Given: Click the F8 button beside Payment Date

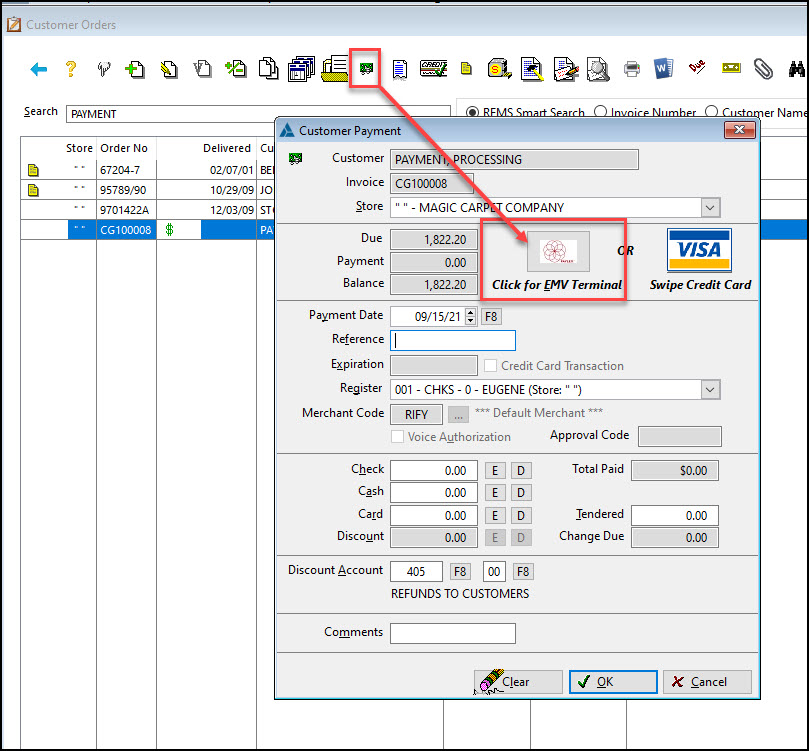Looking at the screenshot, I should (491, 317).
